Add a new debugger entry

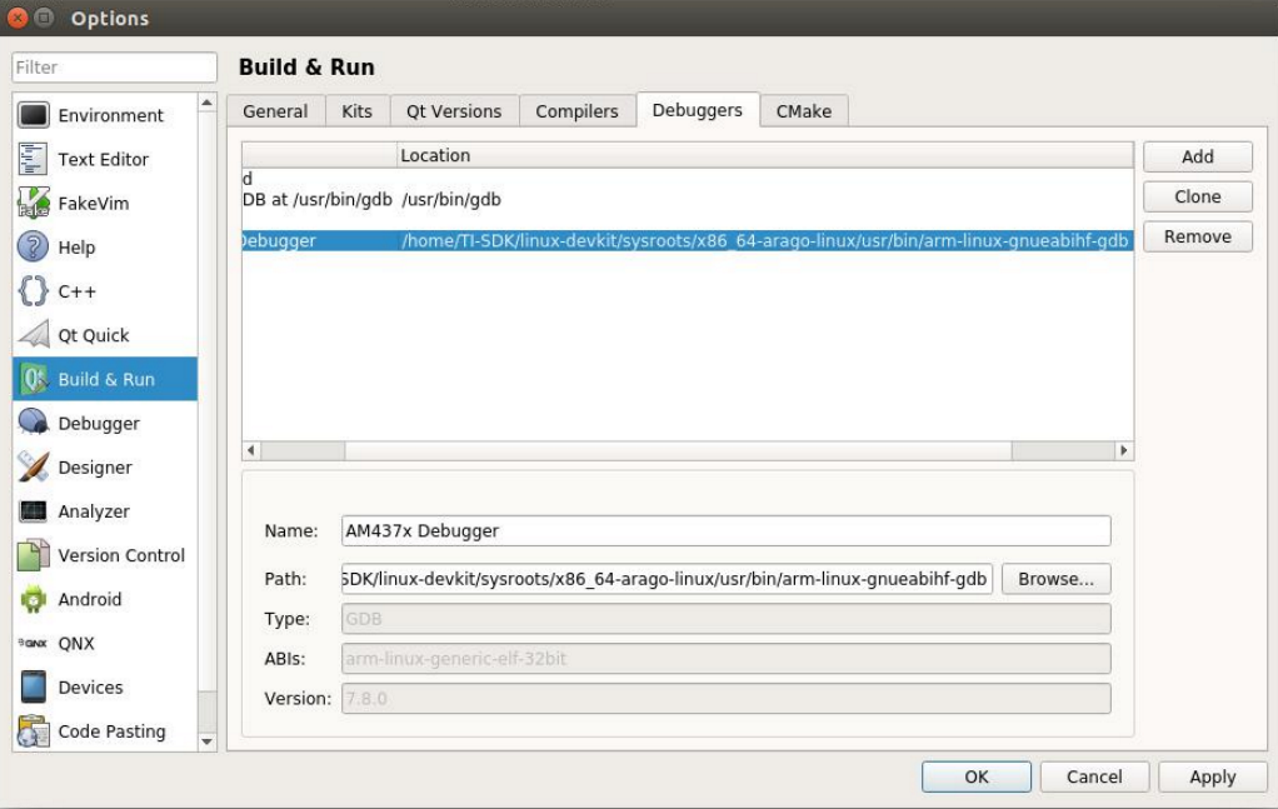(x=1196, y=156)
